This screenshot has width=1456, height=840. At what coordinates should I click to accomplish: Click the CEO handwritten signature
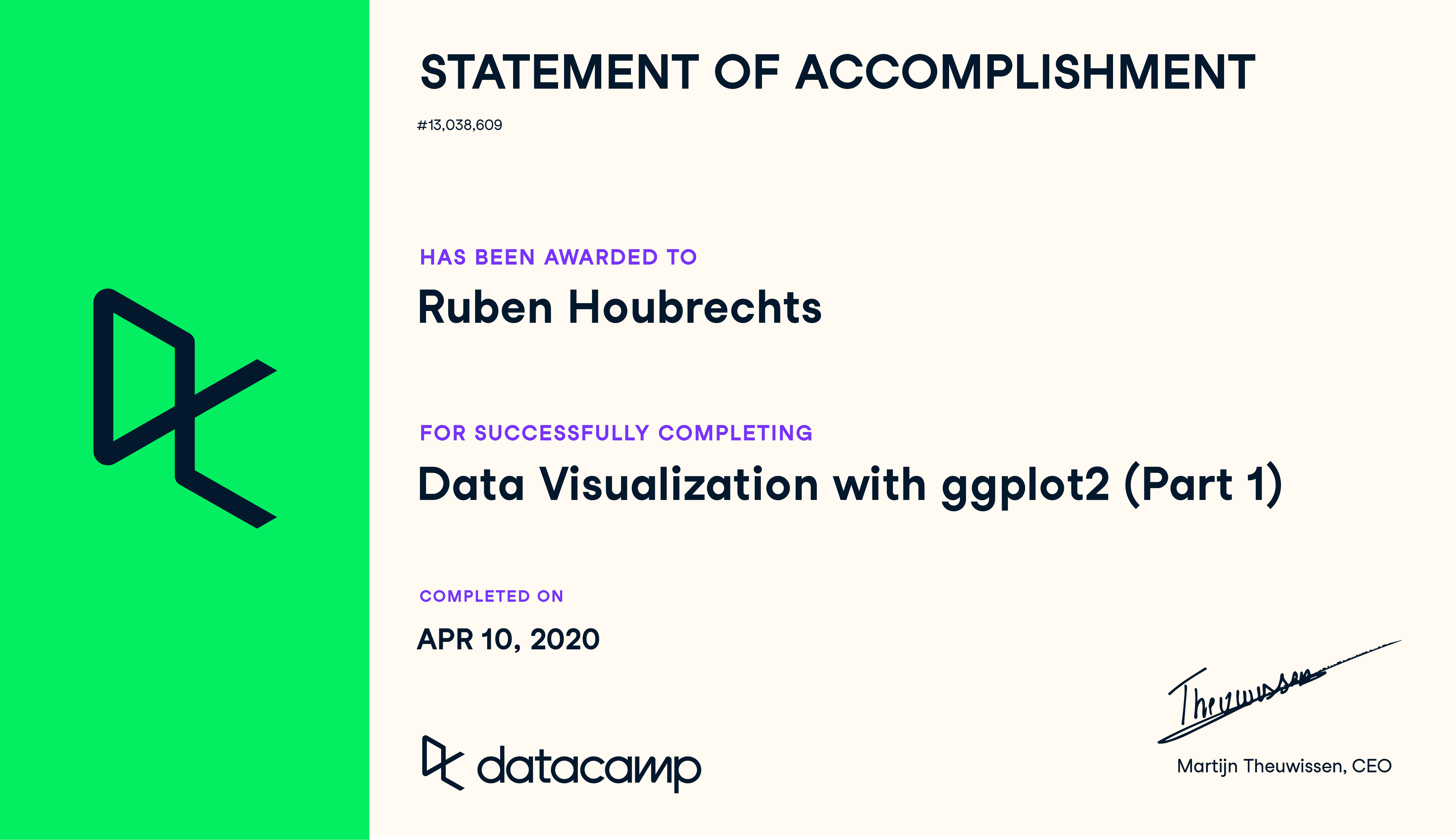tap(1279, 692)
